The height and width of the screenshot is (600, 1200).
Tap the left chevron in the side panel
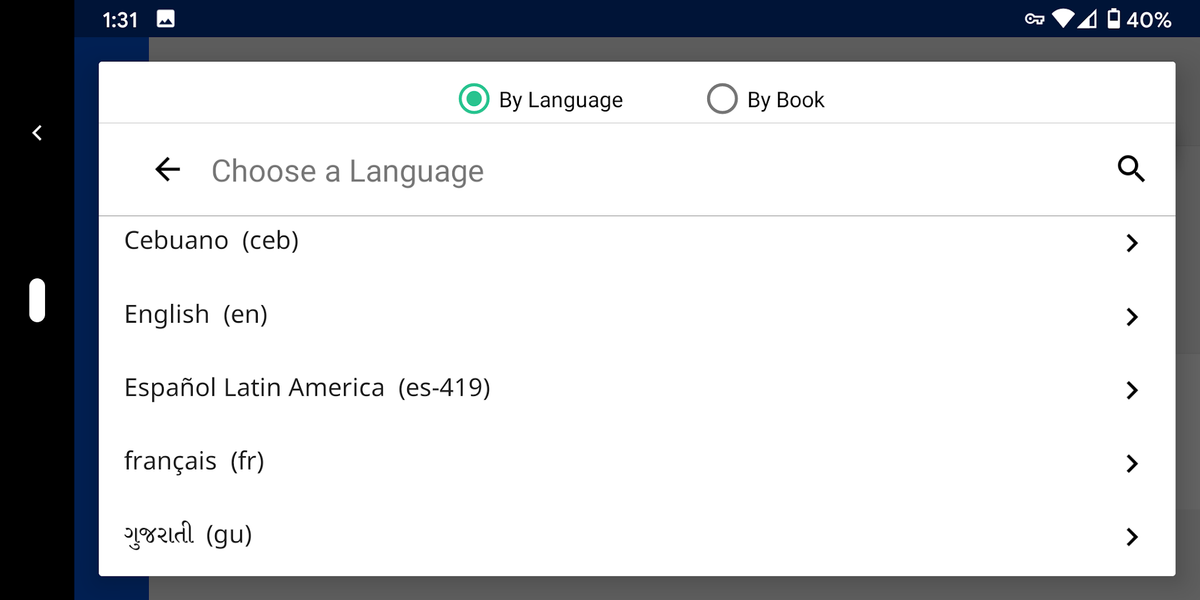pos(37,132)
